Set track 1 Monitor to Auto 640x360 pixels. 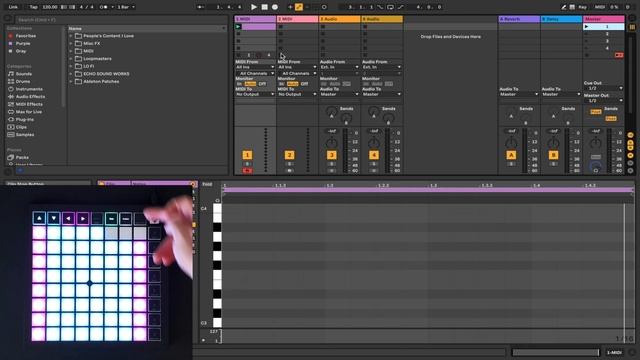pos(250,84)
